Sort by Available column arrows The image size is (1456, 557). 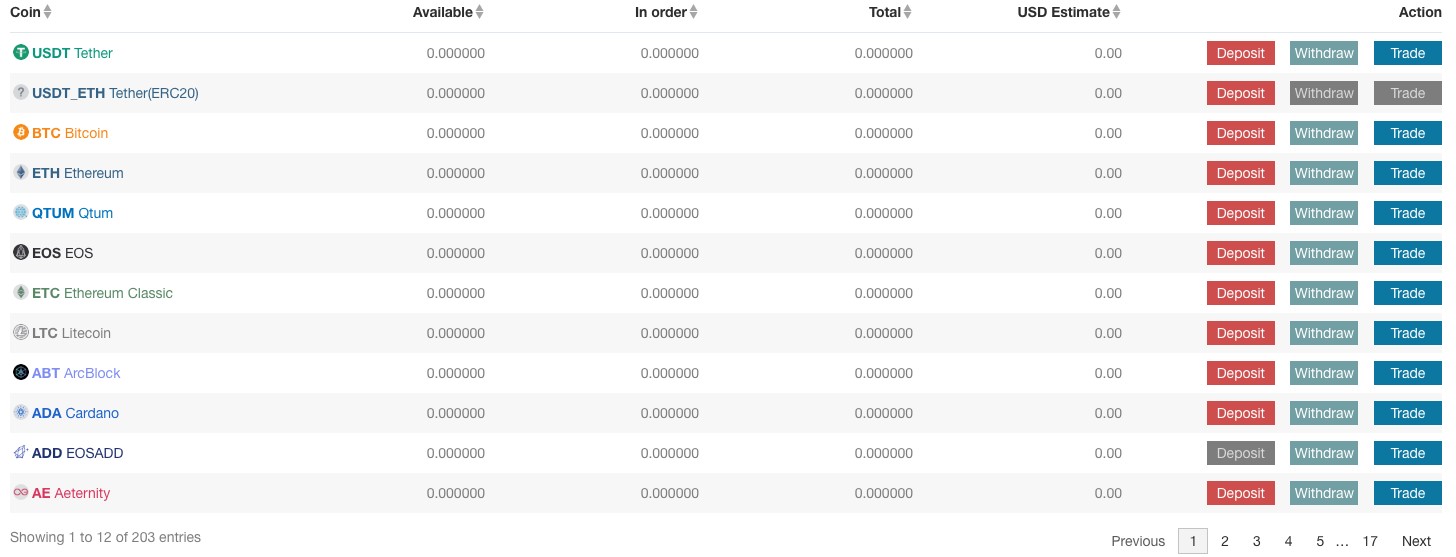click(x=480, y=12)
